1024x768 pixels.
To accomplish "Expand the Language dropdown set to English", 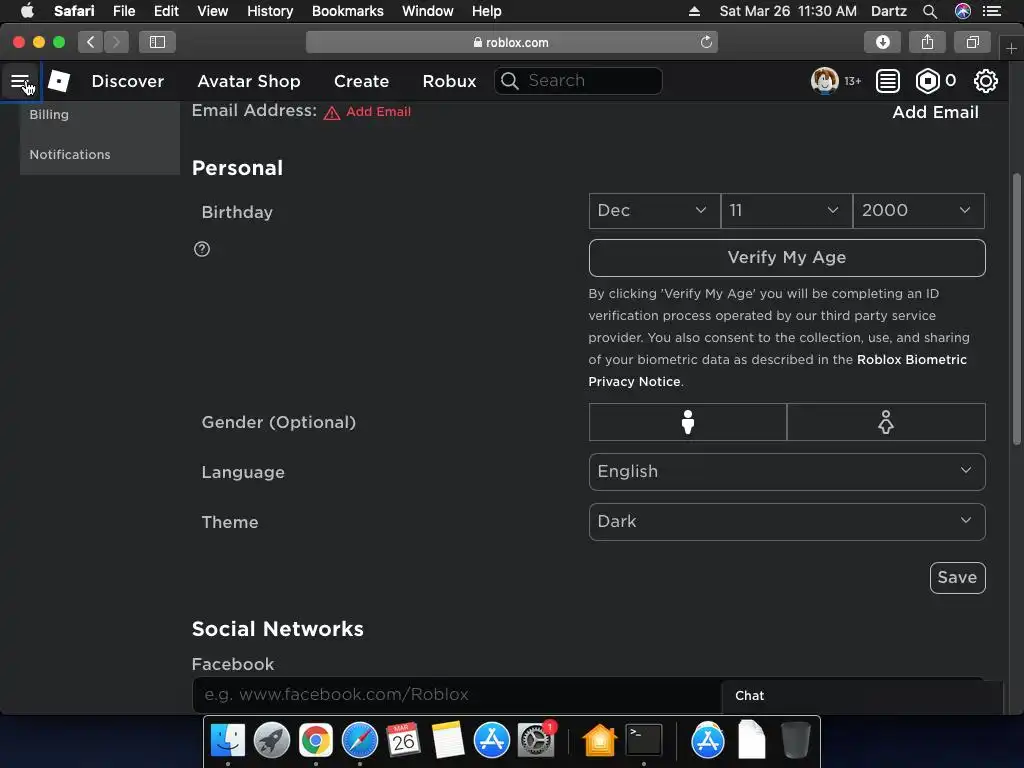I will (787, 472).
